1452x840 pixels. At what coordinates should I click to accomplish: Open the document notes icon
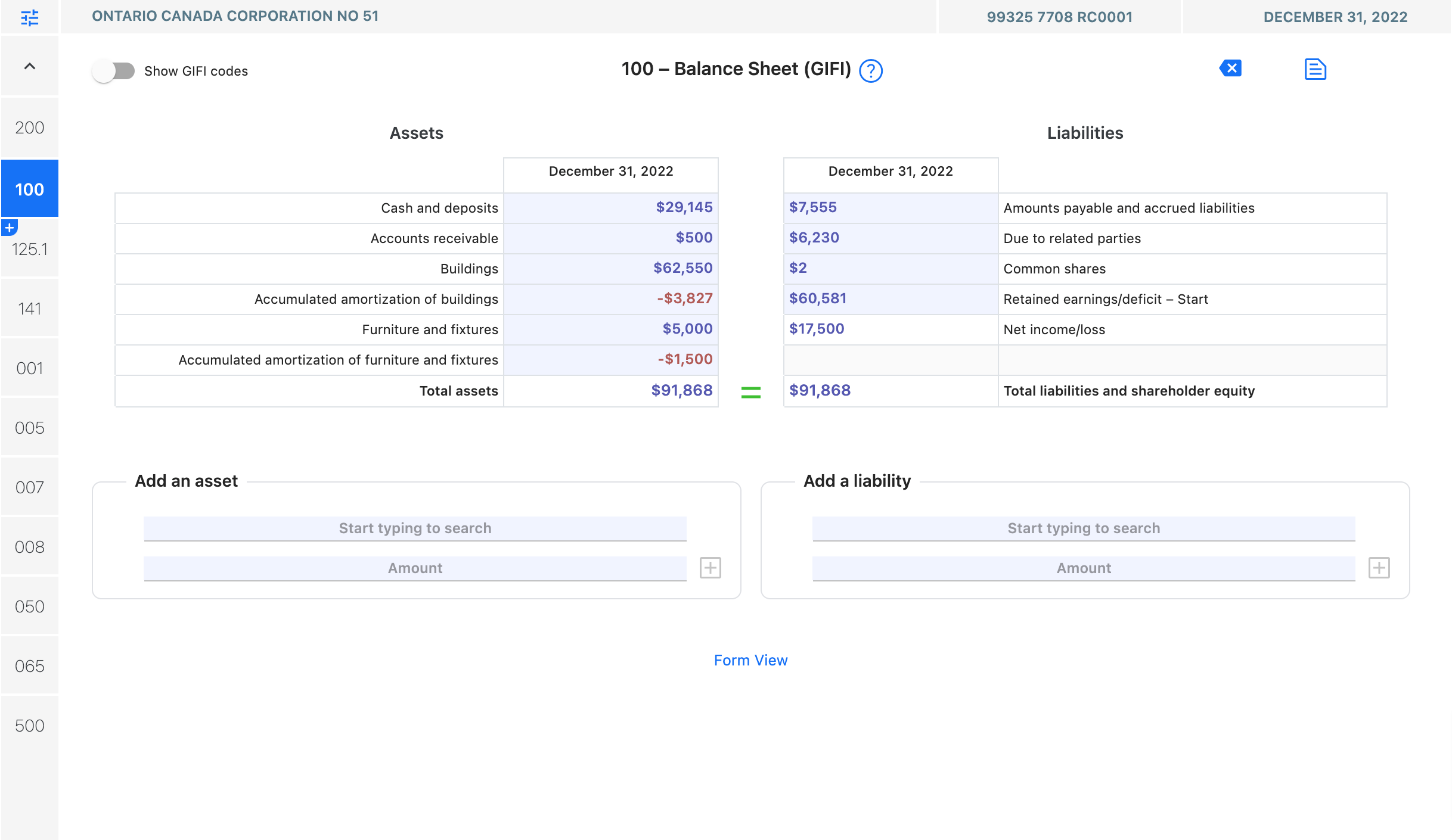[x=1315, y=69]
